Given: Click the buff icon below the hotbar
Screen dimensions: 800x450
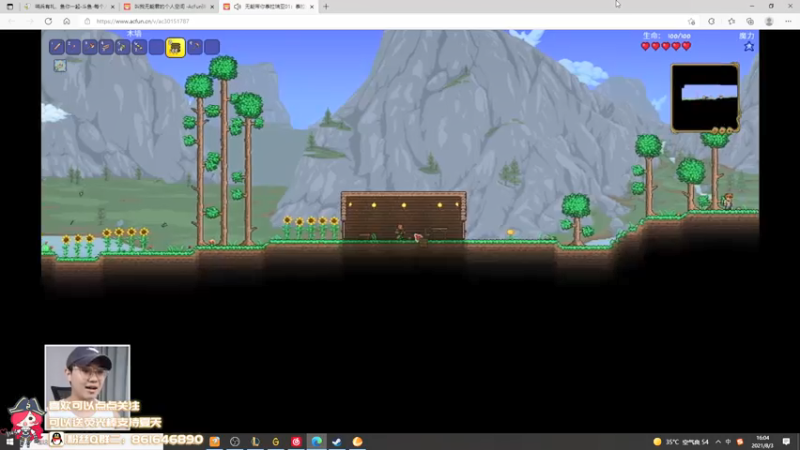Looking at the screenshot, I should (x=60, y=65).
